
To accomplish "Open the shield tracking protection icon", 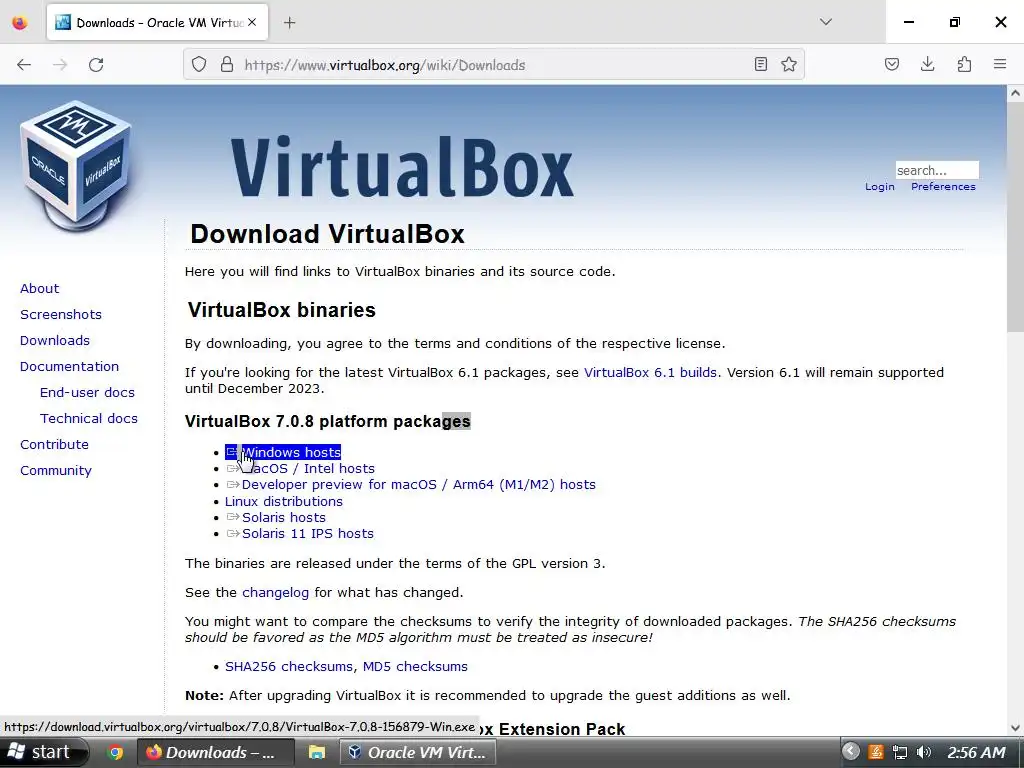I will 199,65.
